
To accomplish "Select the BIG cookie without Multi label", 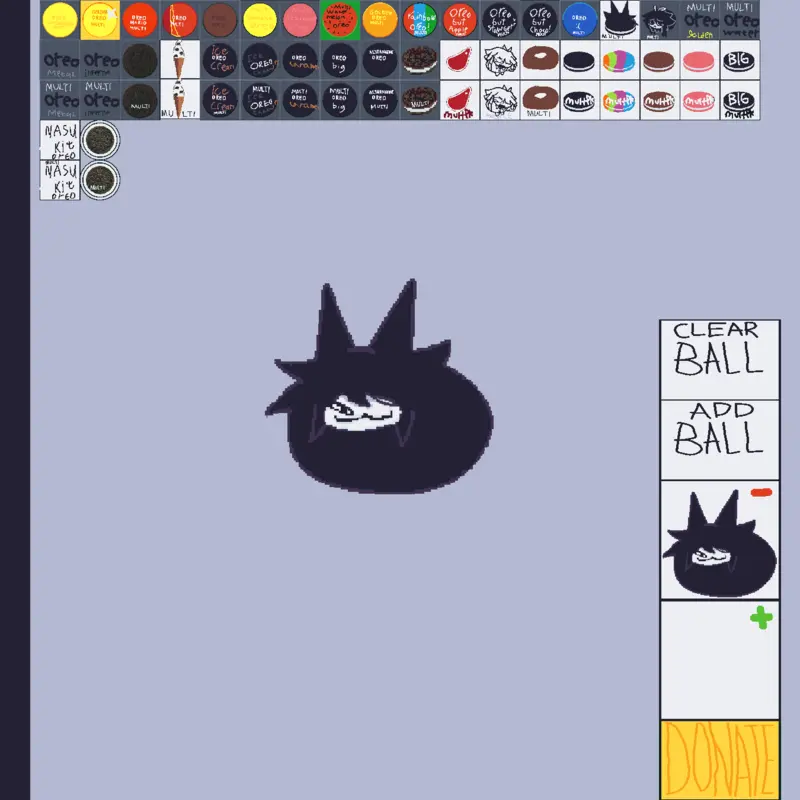I will click(740, 60).
